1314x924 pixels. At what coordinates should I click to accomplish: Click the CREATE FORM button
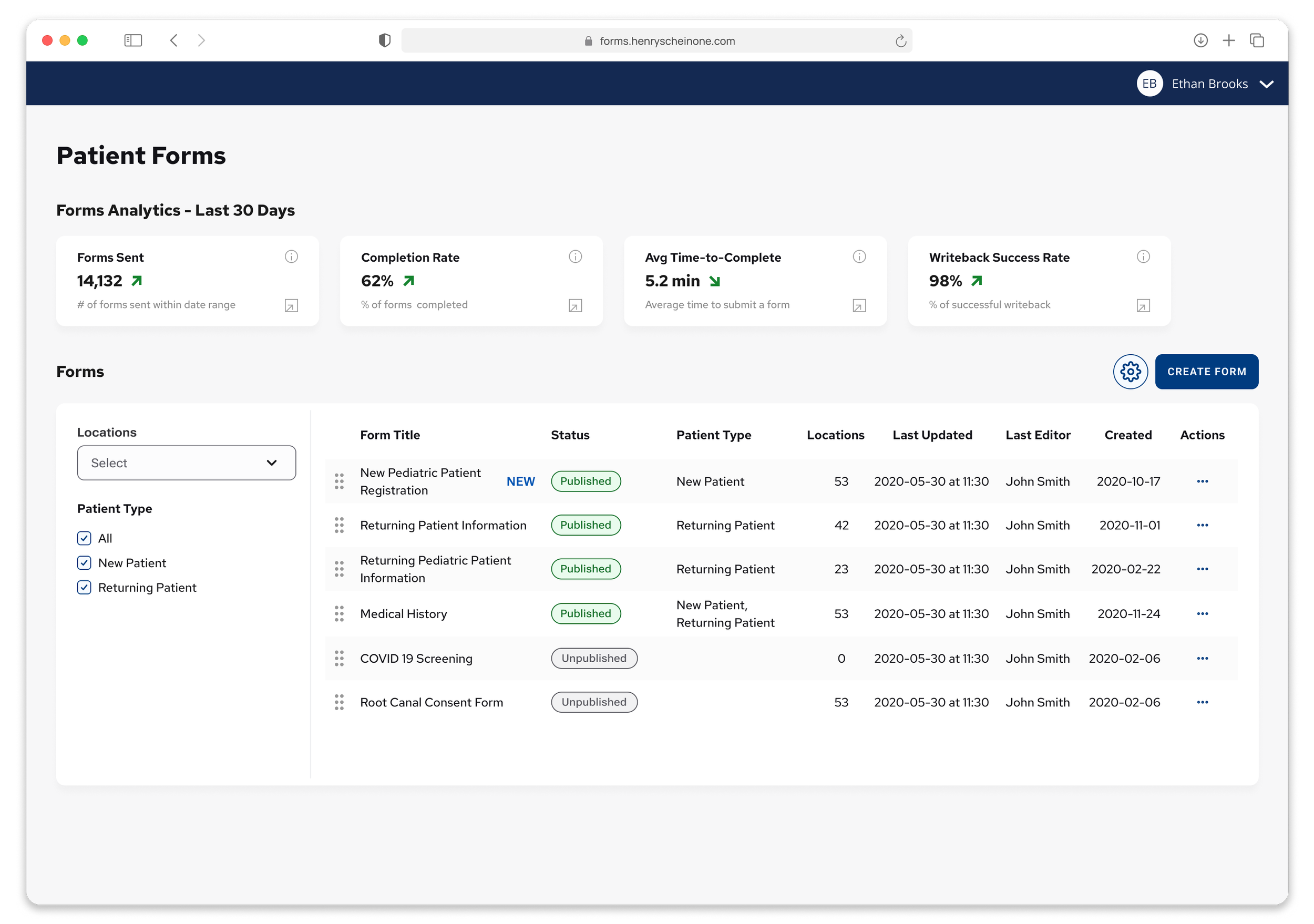coord(1206,372)
